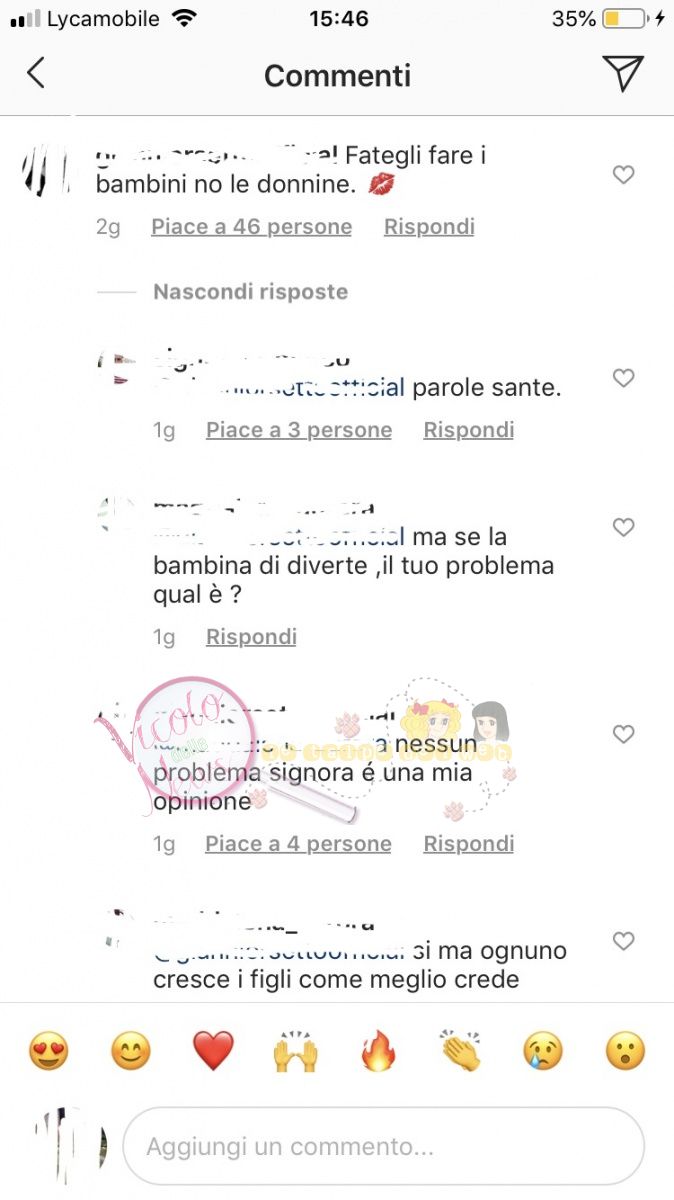Reply to the 'parole sante' comment
This screenshot has height=1200, width=674.
pos(468,430)
